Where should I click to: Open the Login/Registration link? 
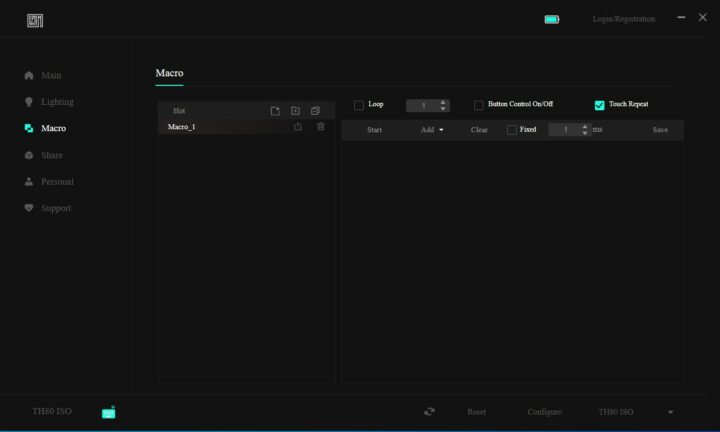point(623,19)
